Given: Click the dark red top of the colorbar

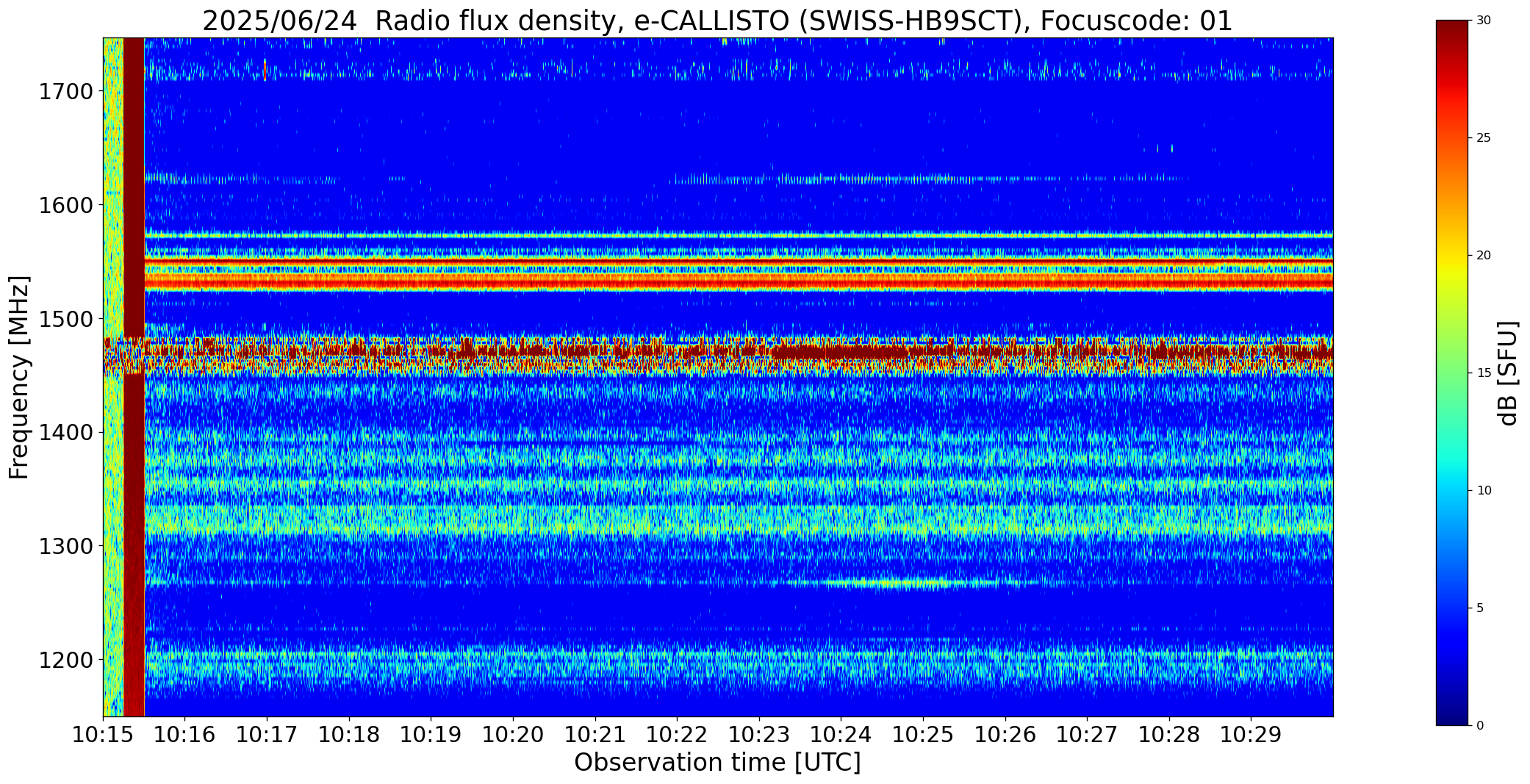Looking at the screenshot, I should 1454,33.
